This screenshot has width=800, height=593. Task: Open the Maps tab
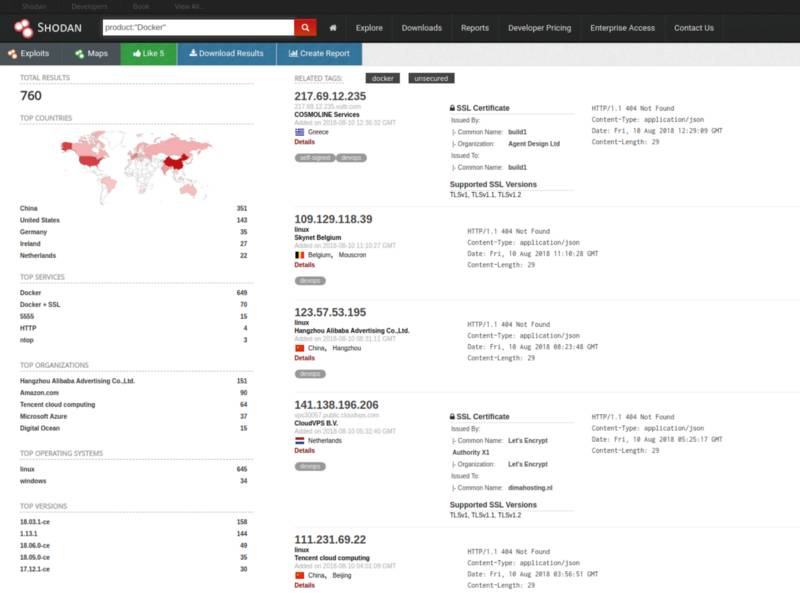(91, 54)
